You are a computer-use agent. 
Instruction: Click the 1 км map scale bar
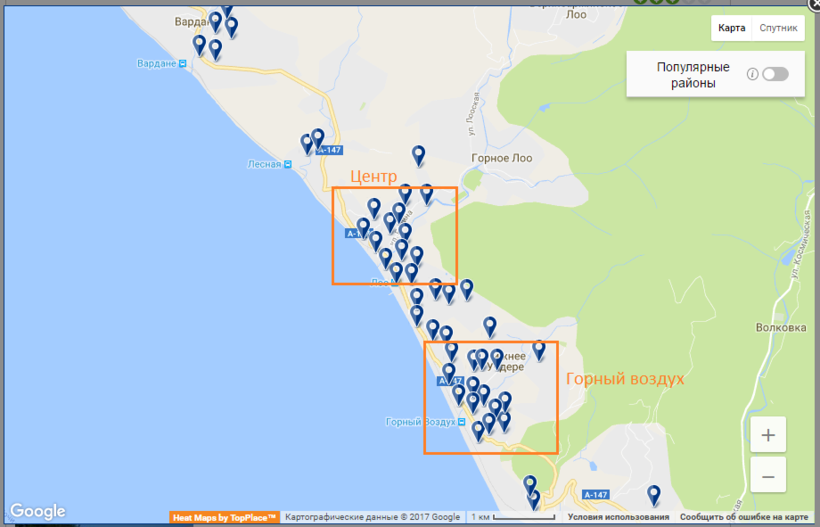point(512,517)
